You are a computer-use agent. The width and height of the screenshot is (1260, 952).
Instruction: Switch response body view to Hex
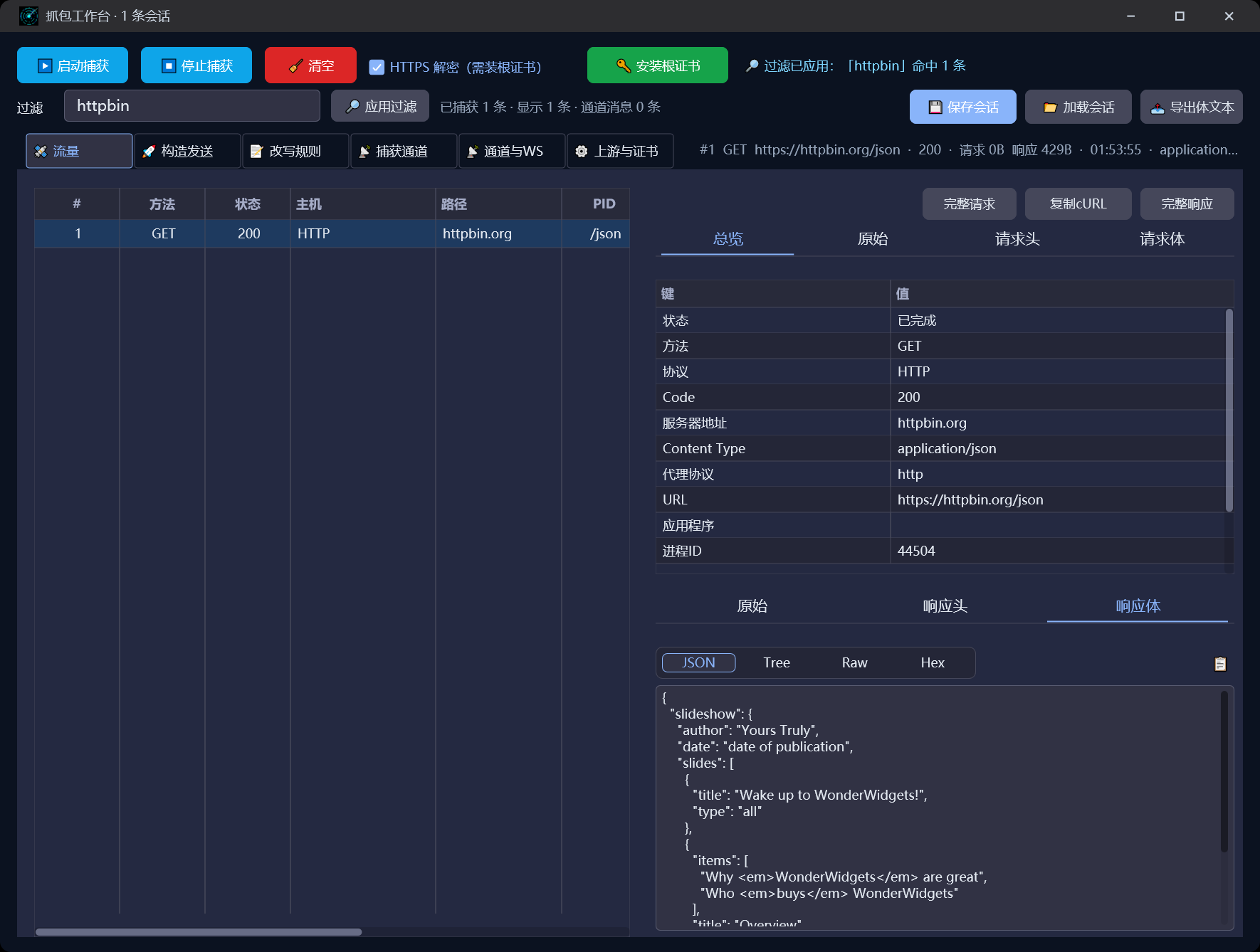point(933,662)
